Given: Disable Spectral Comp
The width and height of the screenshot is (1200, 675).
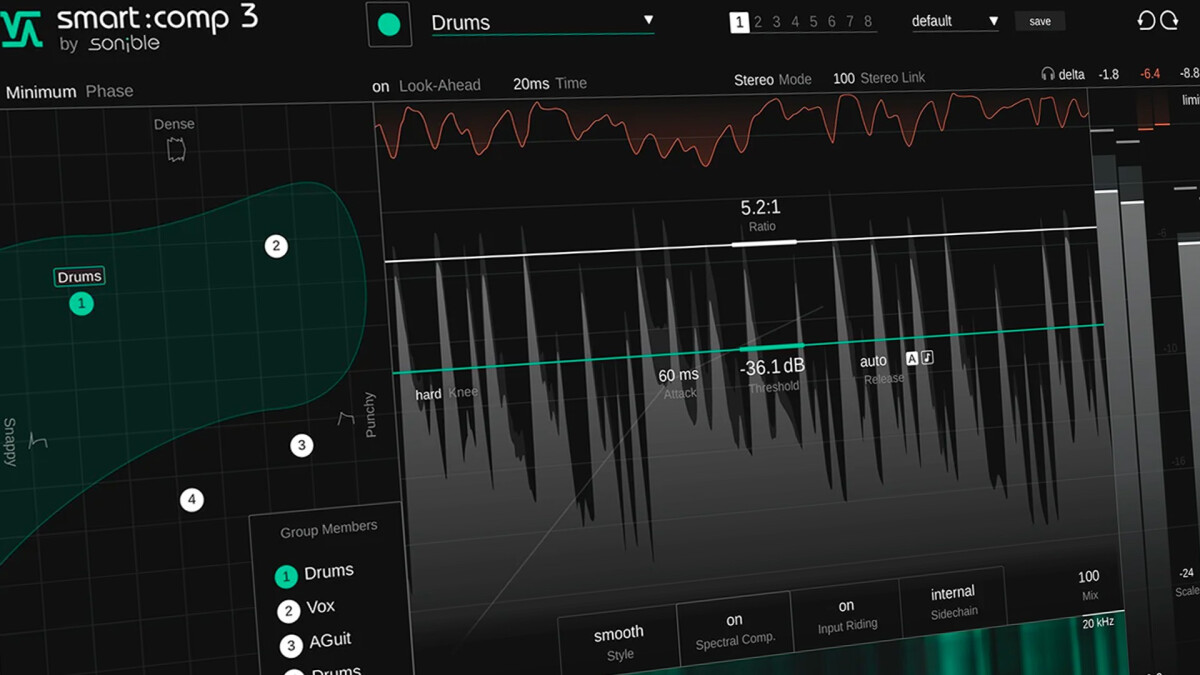Looking at the screenshot, I should click(735, 620).
